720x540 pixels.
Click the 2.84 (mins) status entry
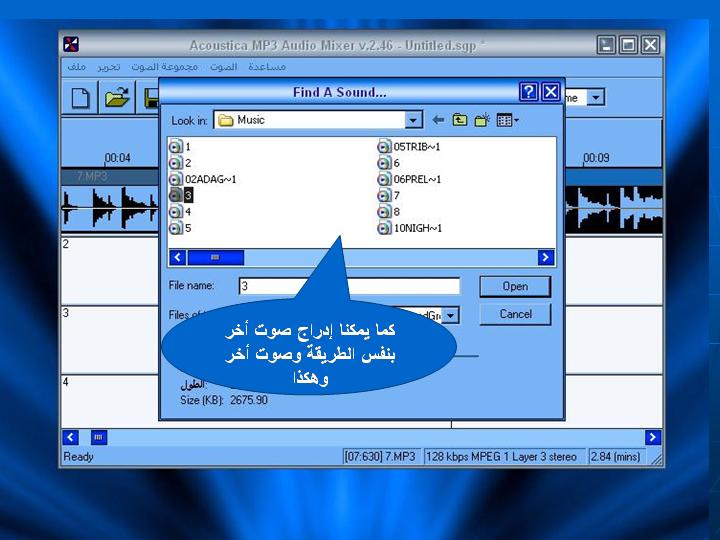[x=615, y=457]
